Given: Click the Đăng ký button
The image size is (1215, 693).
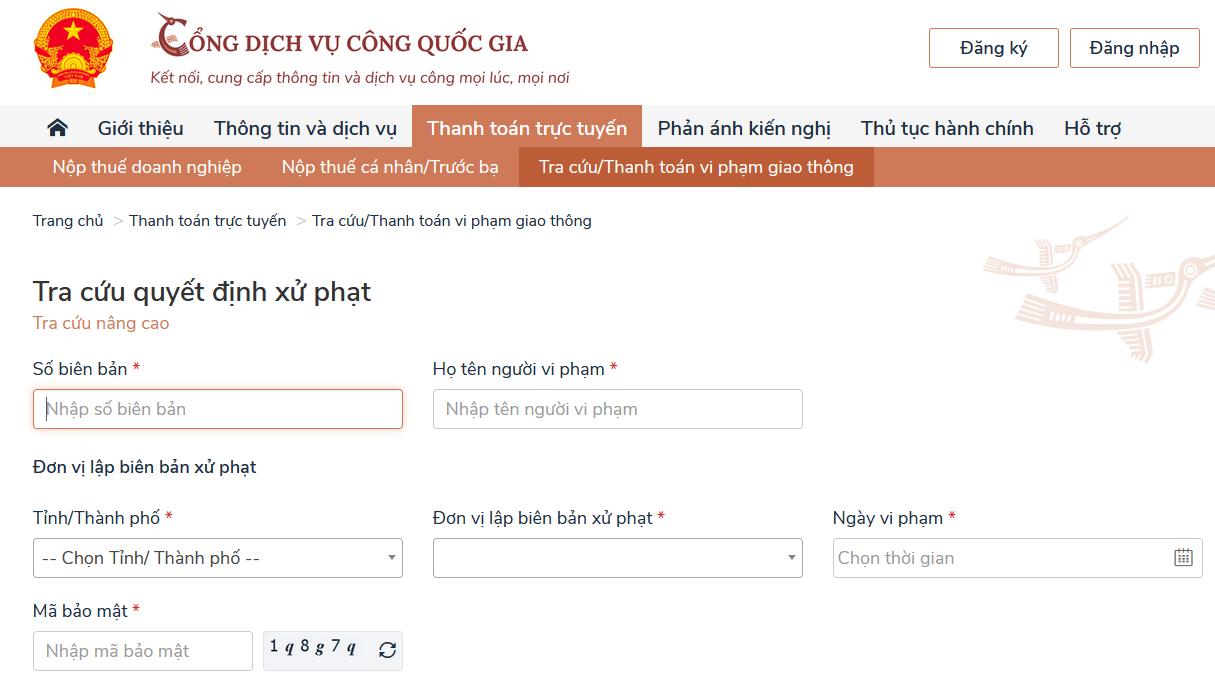Looking at the screenshot, I should click(993, 47).
